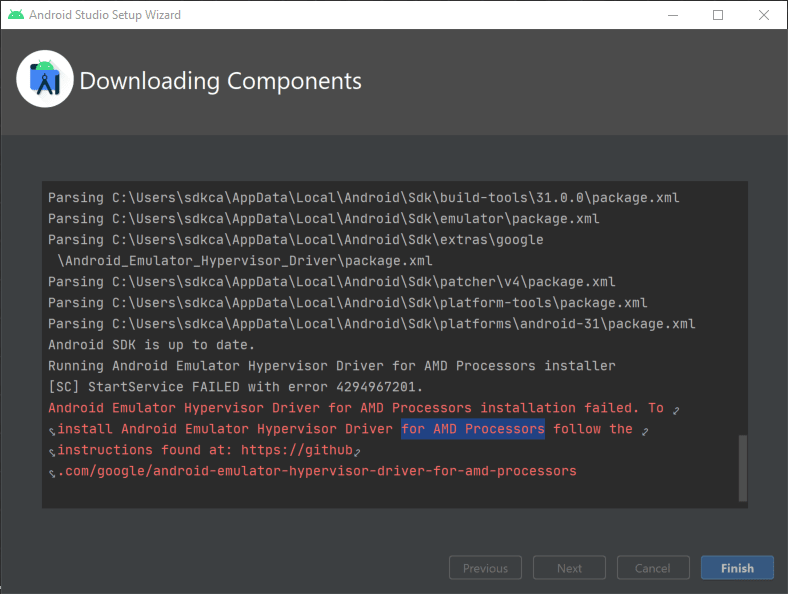Image resolution: width=788 pixels, height=594 pixels.
Task: Click the soft-wrap arrow after "failed. To"
Action: click(676, 411)
